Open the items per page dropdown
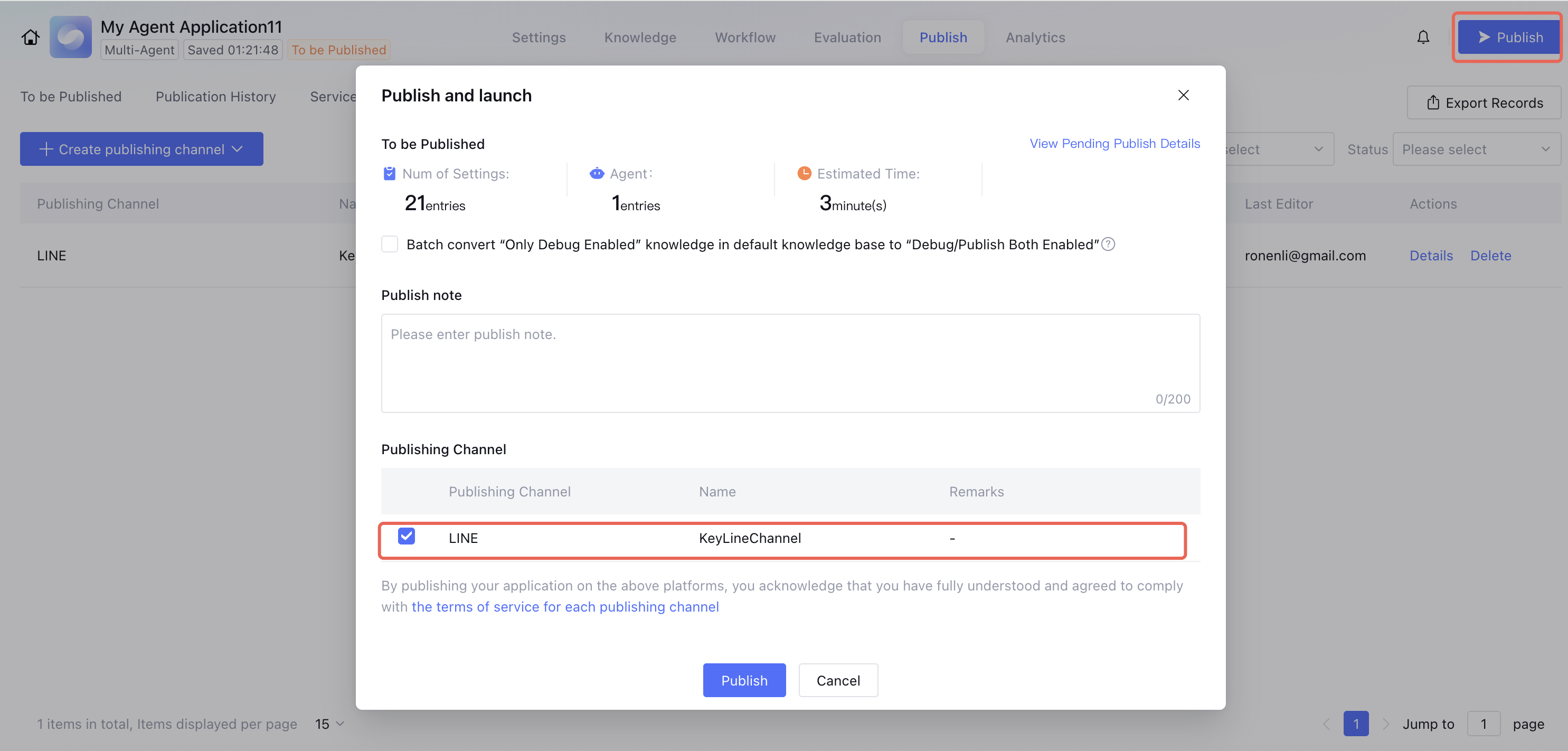The height and width of the screenshot is (751, 1568). coord(329,724)
